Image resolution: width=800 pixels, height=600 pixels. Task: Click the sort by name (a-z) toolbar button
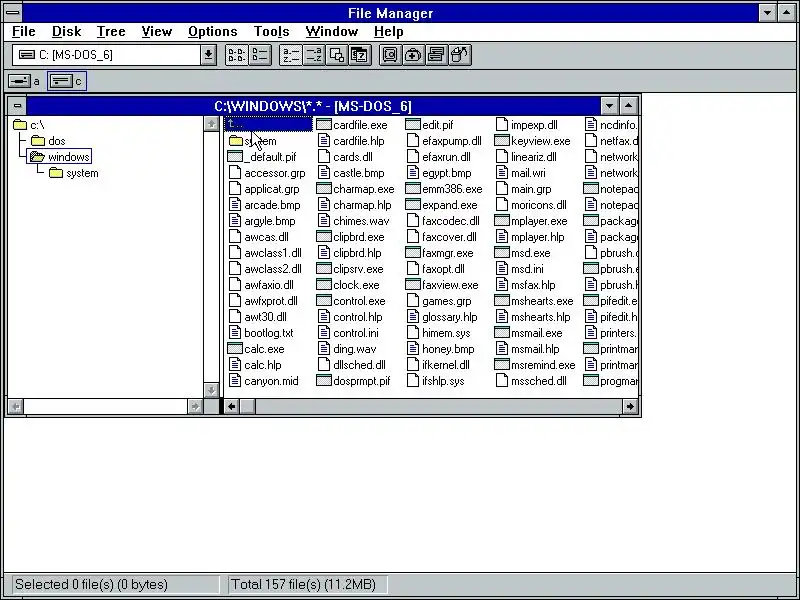[291, 55]
